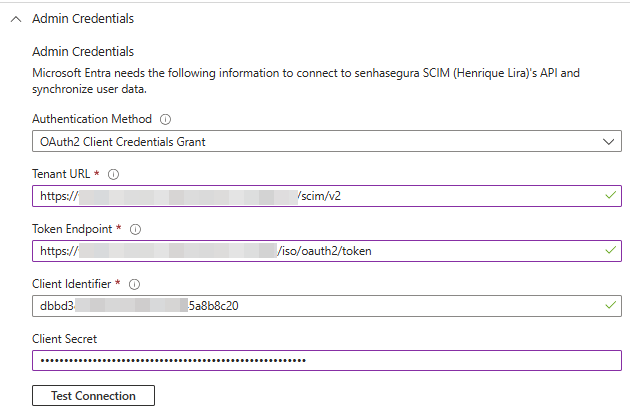Collapse section using the Admin Credentials chevron

[x=15, y=19]
